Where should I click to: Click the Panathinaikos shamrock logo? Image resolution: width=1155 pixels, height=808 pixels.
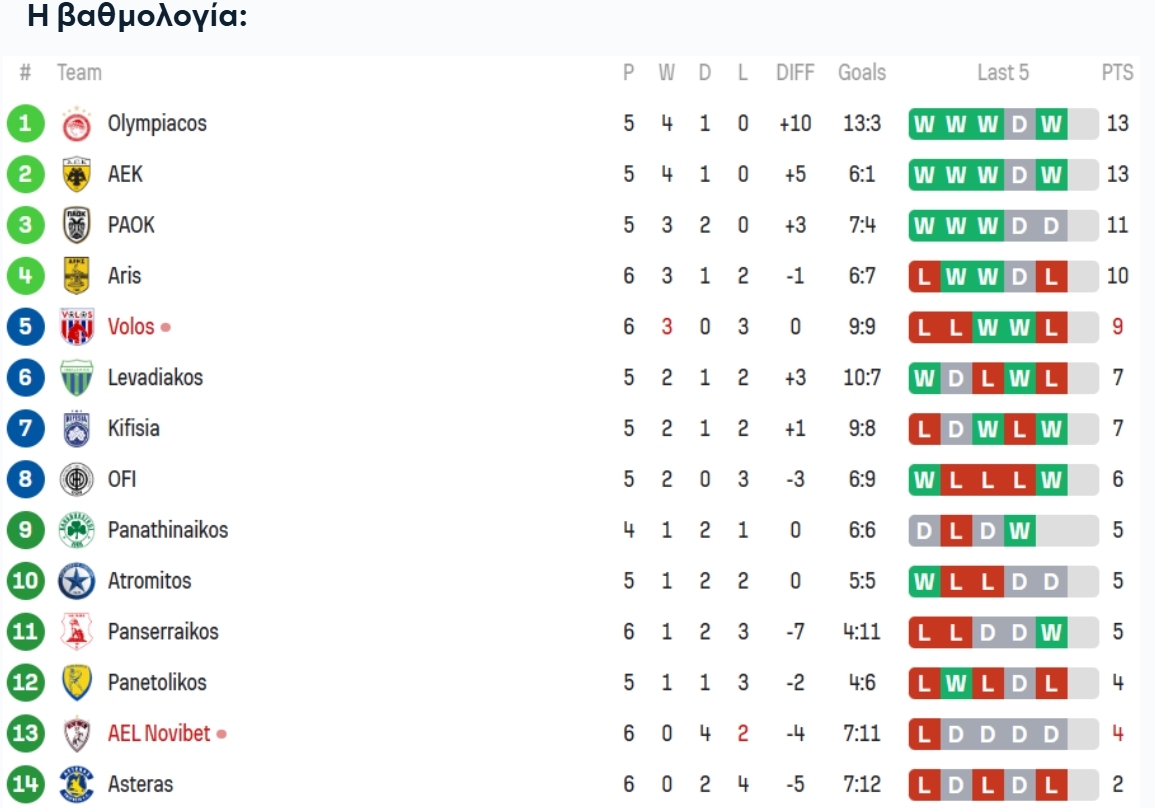(77, 530)
